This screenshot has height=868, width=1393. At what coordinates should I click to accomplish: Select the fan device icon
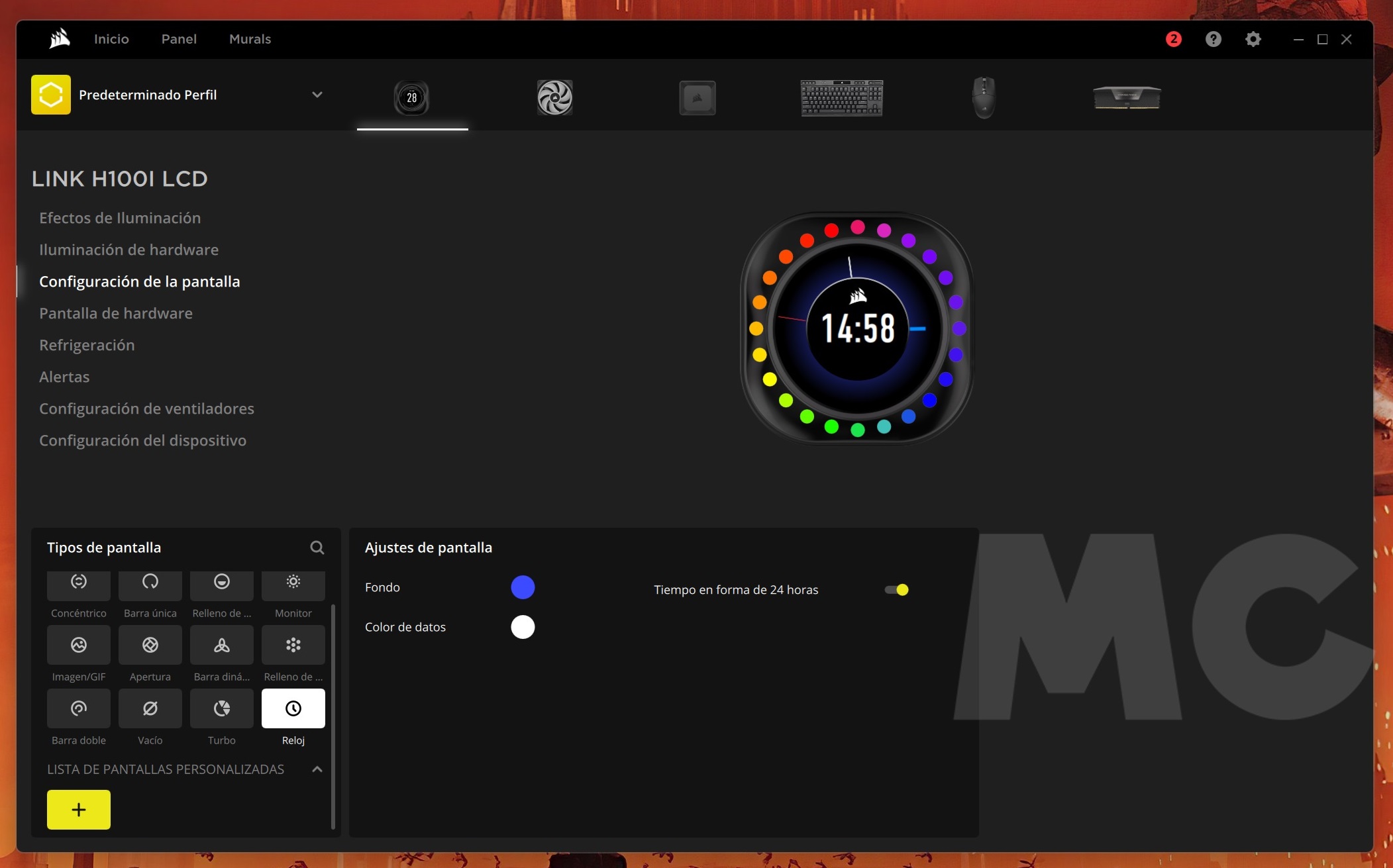[554, 97]
